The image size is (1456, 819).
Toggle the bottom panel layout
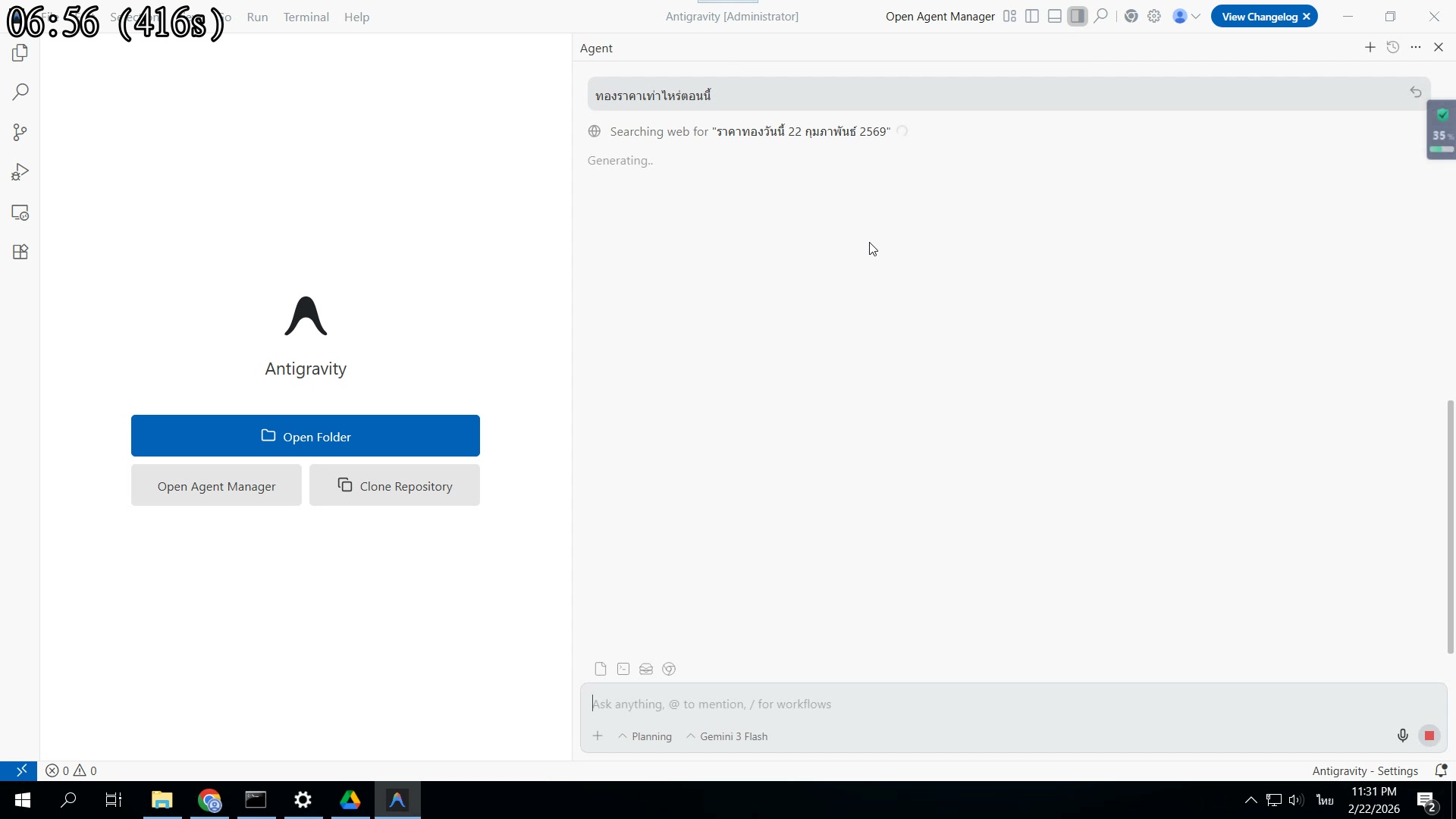pos(1055,16)
